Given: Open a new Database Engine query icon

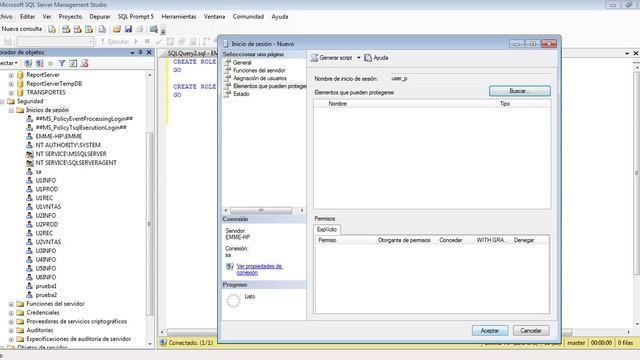Looking at the screenshot, I should 52,29.
